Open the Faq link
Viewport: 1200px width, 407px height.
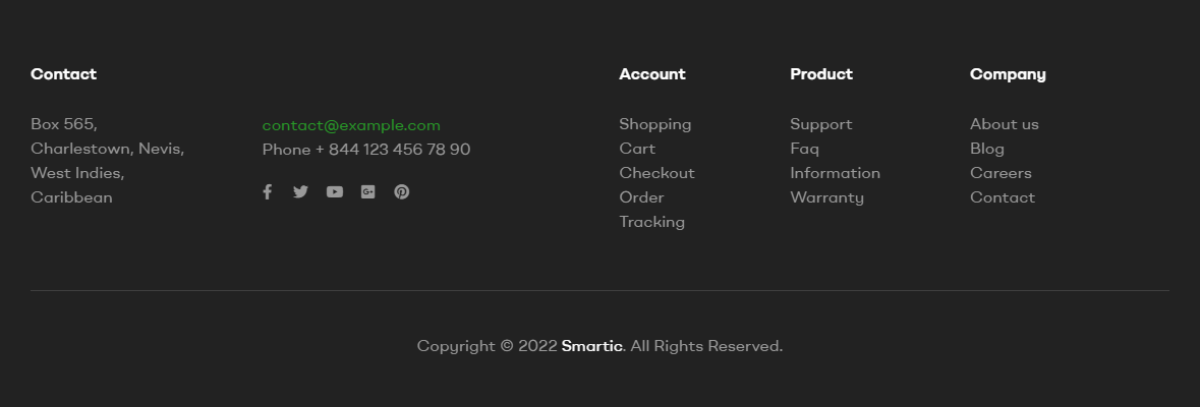tap(805, 149)
